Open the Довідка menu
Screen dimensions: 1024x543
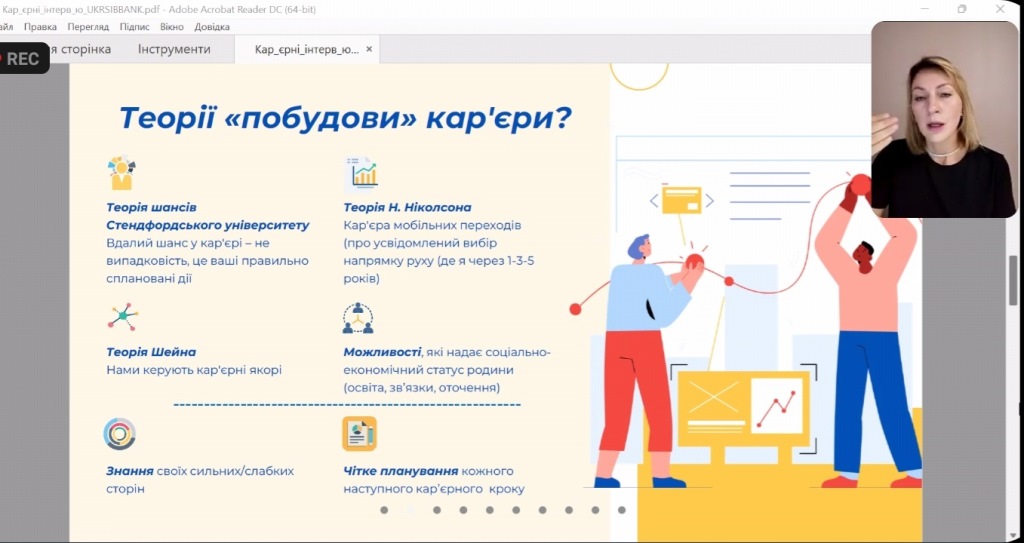coord(212,27)
